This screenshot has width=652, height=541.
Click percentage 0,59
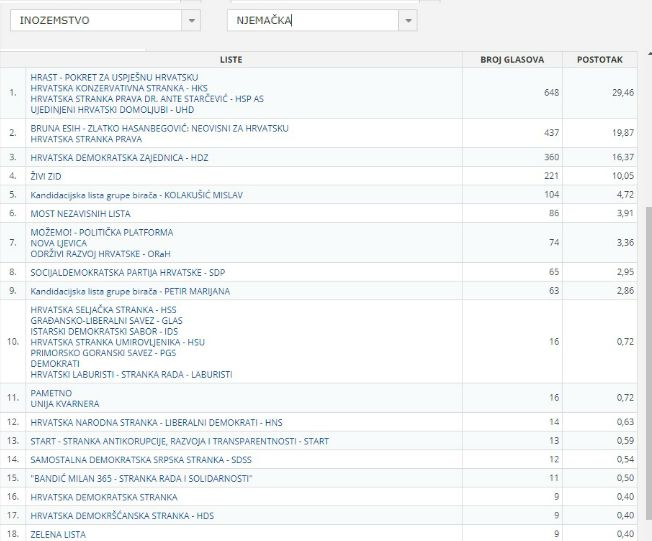(625, 441)
